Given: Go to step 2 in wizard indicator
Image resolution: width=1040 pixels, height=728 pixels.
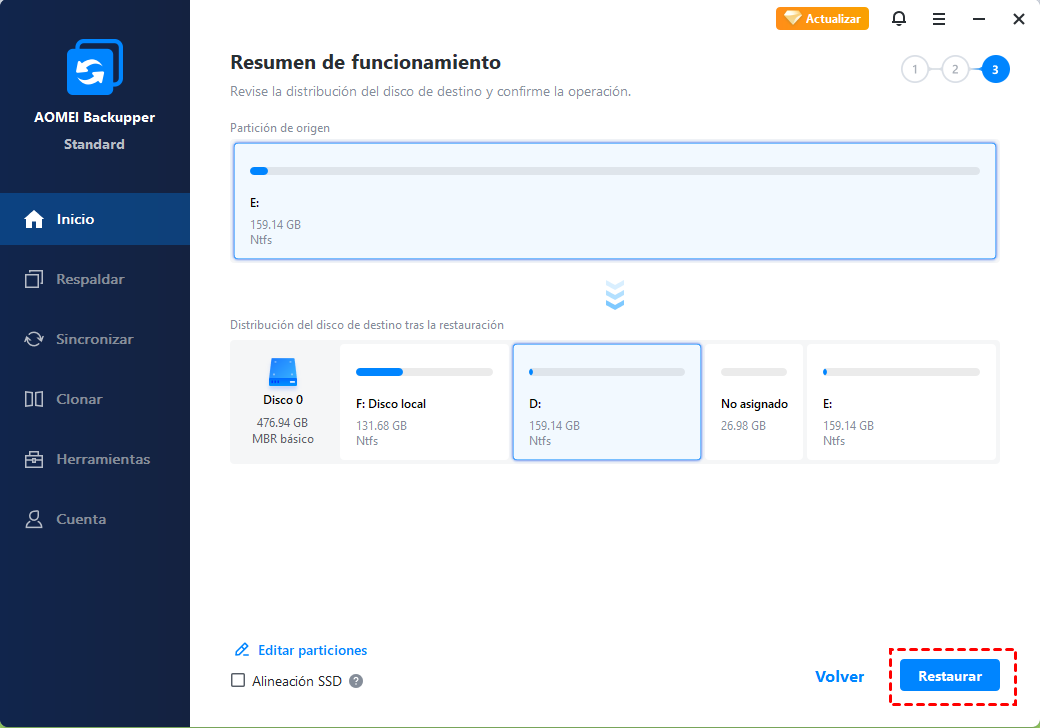Looking at the screenshot, I should tap(955, 69).
